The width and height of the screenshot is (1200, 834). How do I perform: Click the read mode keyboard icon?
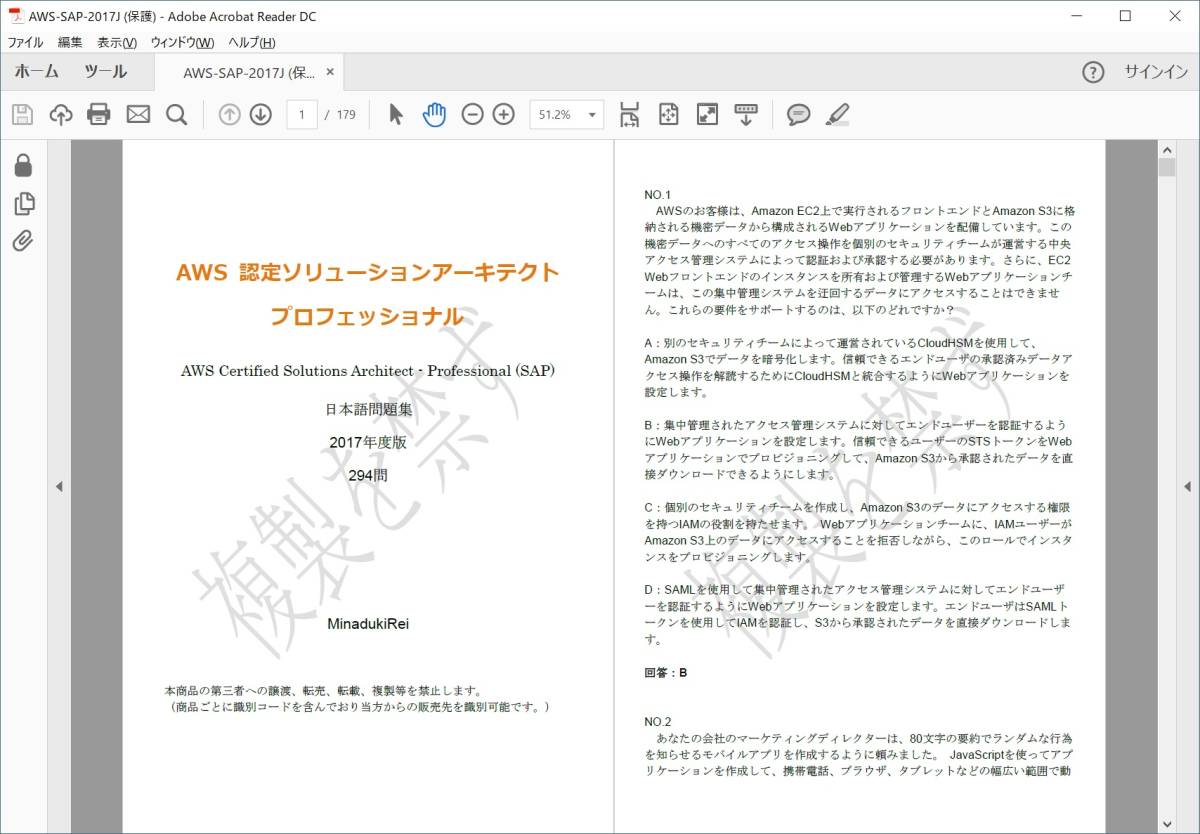(x=746, y=114)
